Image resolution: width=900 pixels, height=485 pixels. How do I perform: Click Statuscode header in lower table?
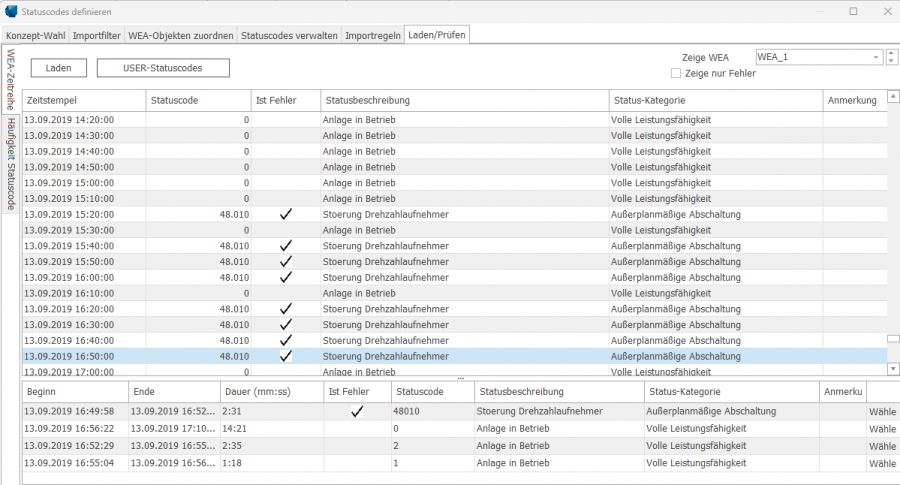(433, 392)
